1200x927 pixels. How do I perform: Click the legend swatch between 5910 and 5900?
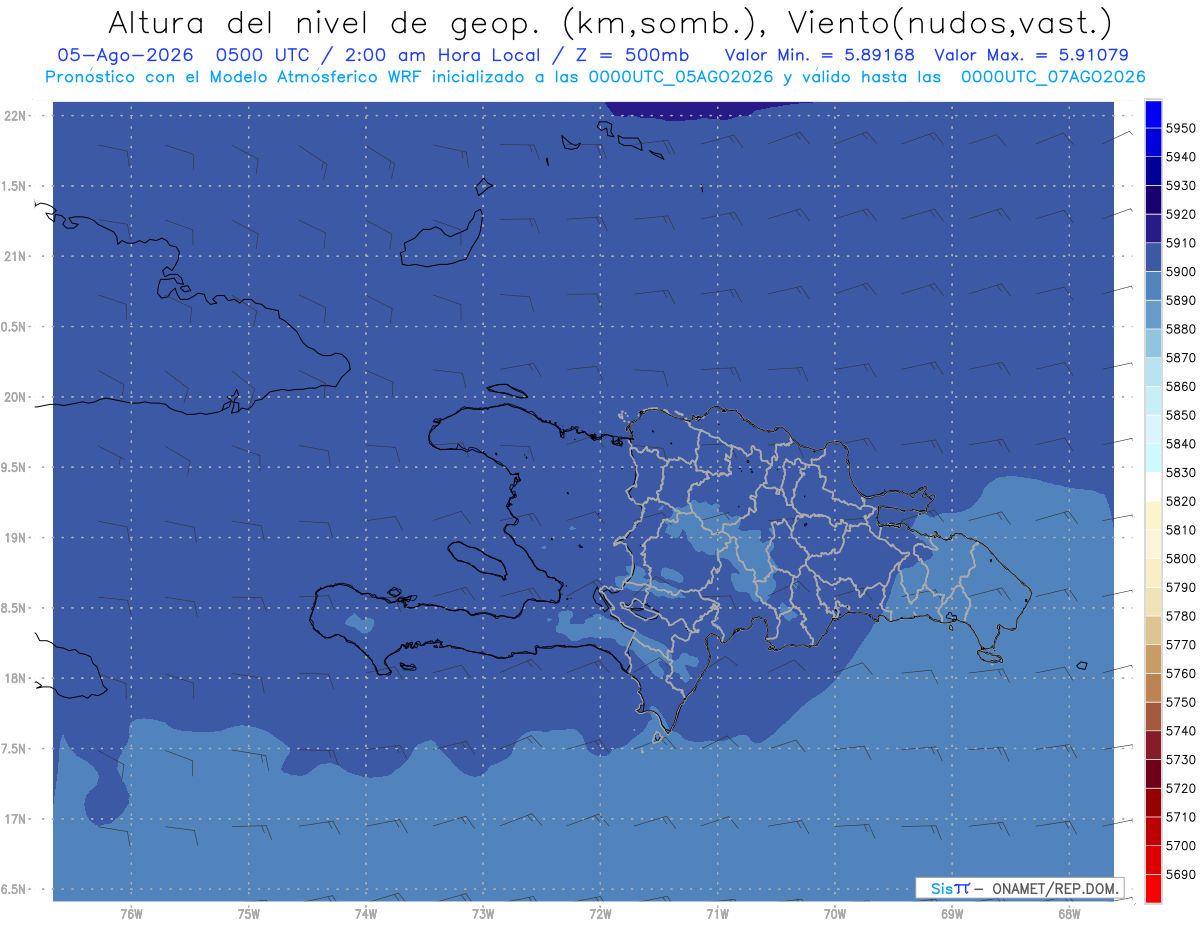tap(1153, 257)
